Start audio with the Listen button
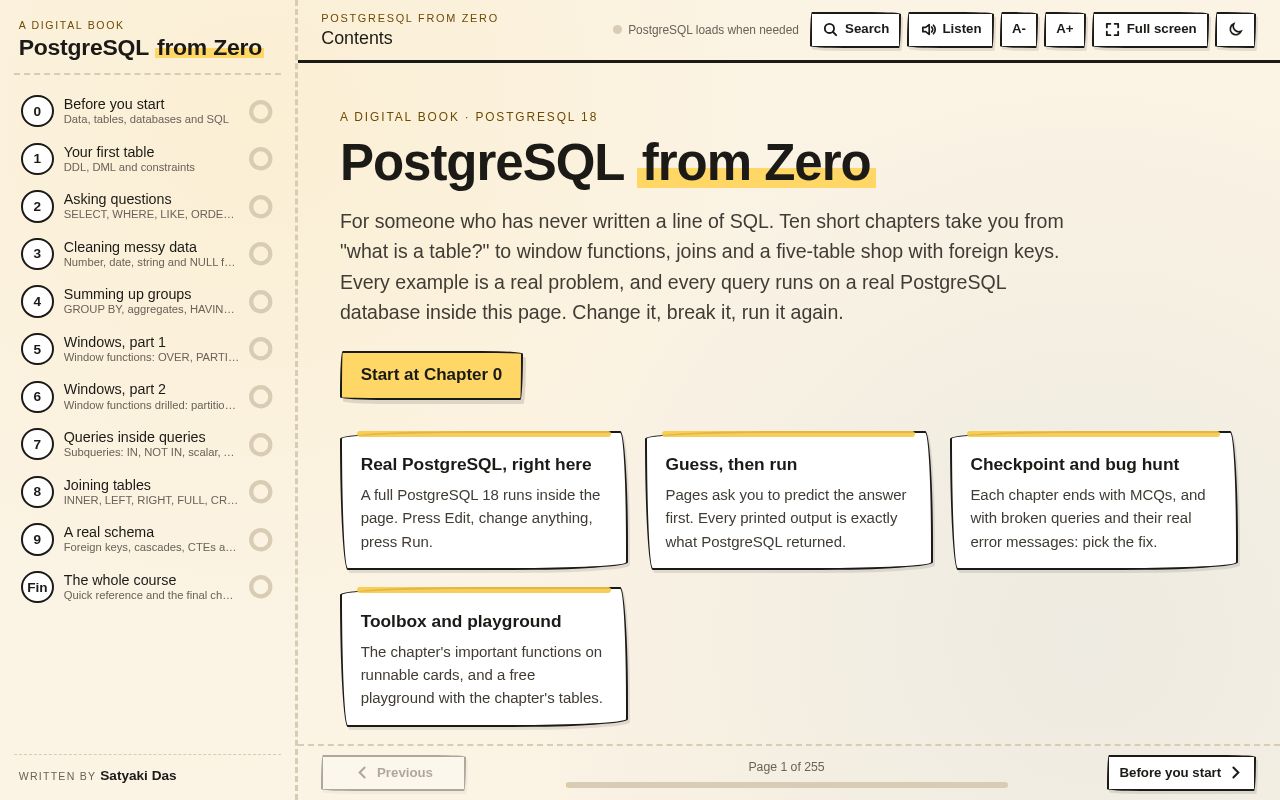 pos(950,30)
